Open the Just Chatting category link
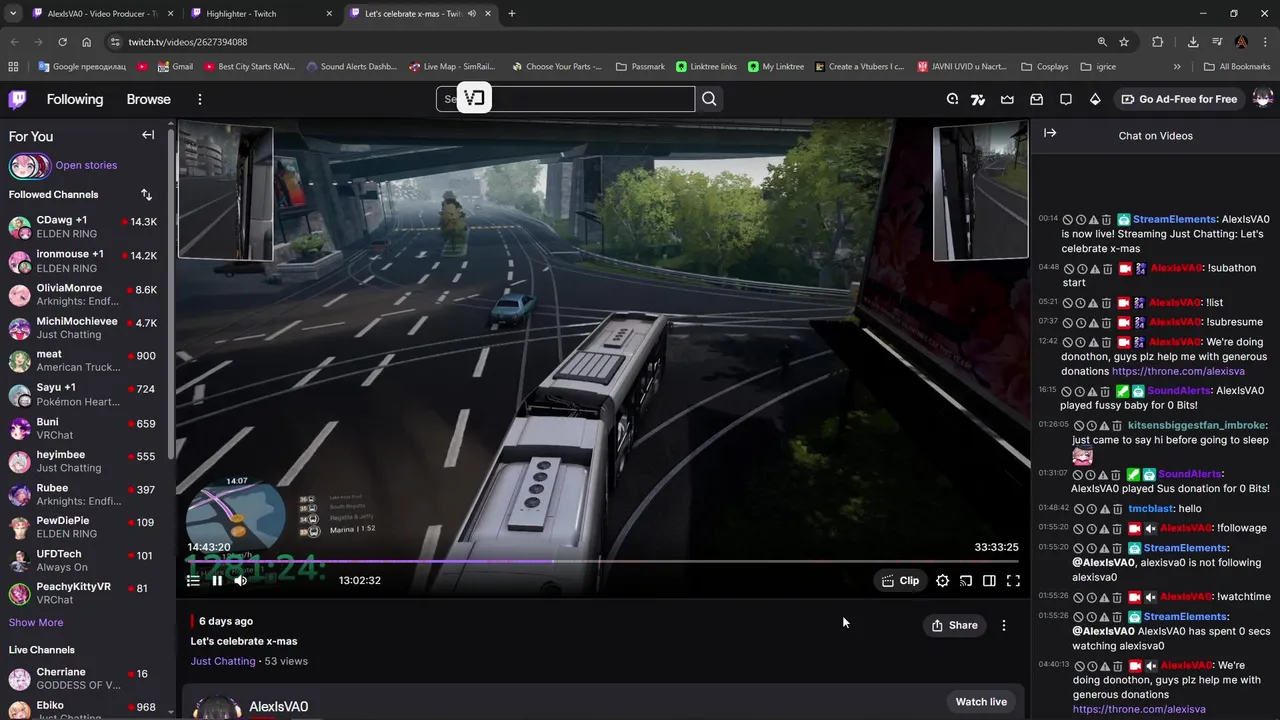 point(223,661)
